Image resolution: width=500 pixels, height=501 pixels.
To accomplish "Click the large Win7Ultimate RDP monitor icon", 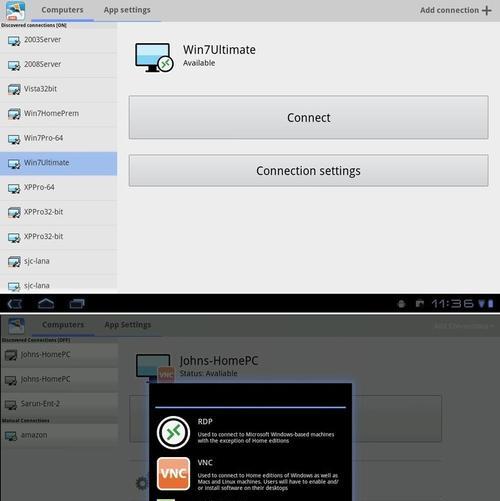I will coord(154,57).
